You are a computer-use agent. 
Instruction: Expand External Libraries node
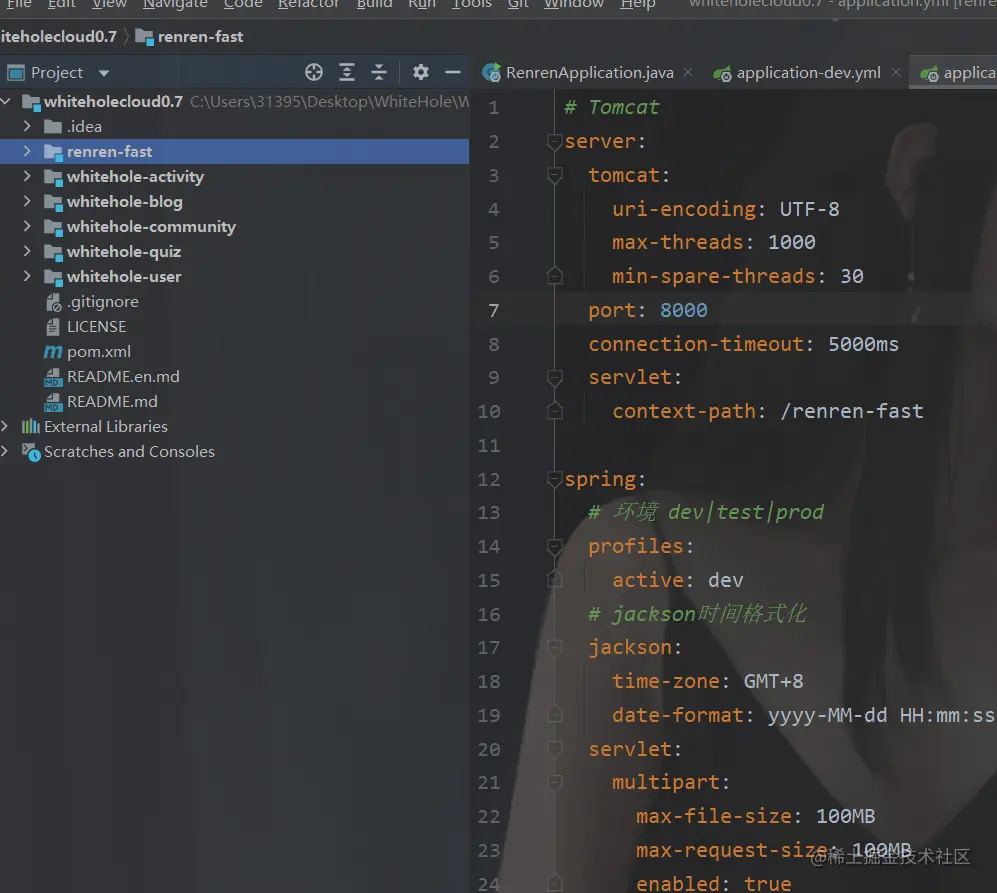coord(5,426)
